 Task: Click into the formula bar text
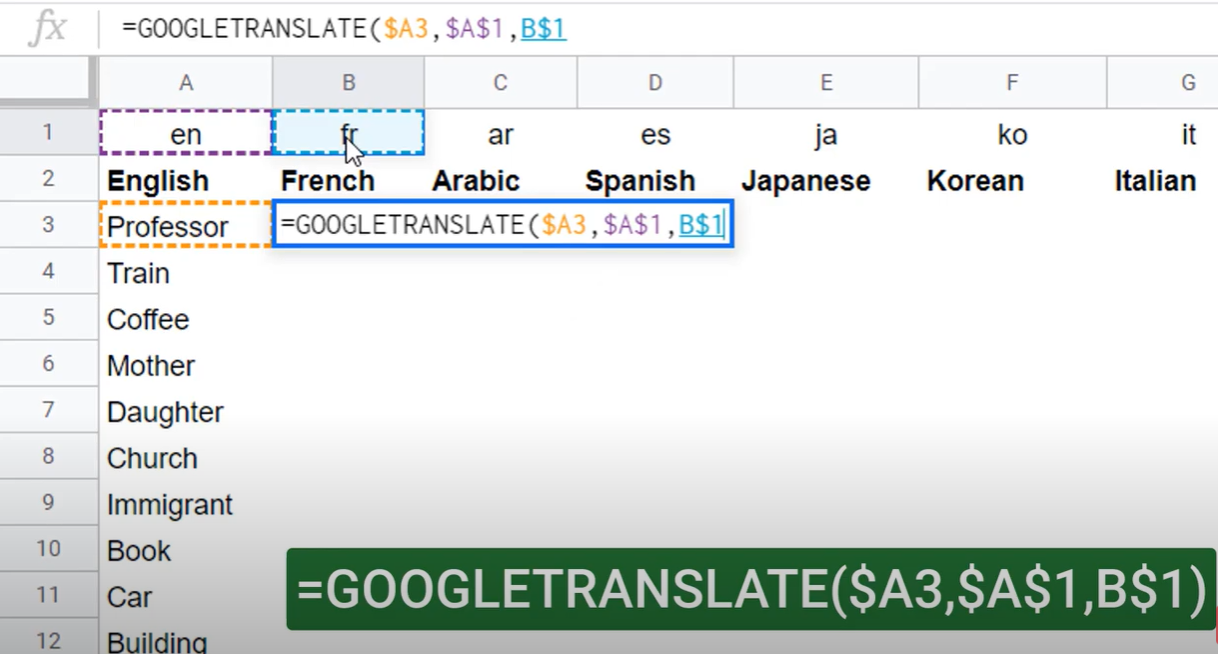coord(344,29)
